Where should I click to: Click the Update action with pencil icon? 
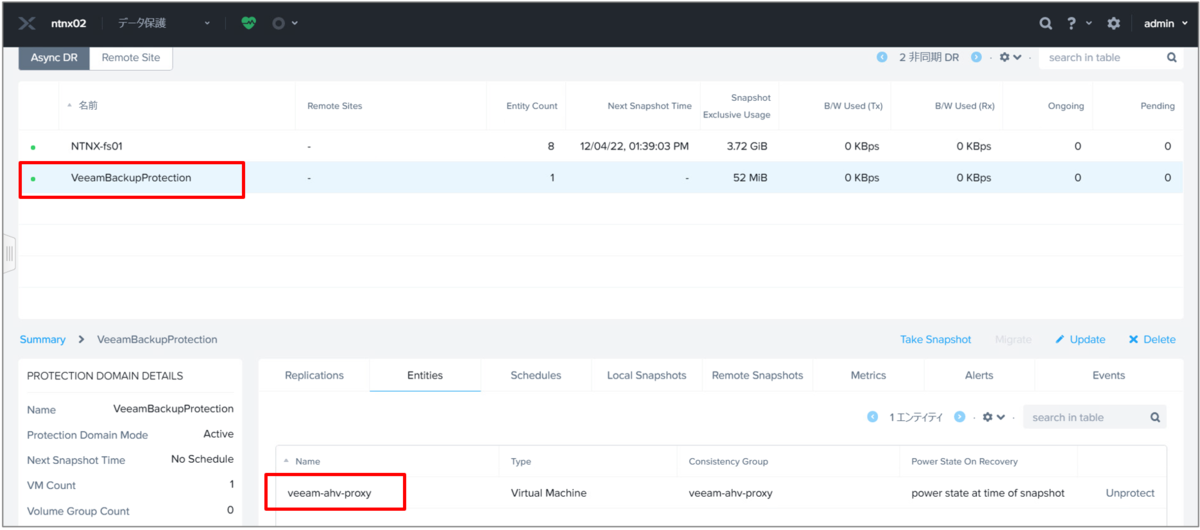(x=1080, y=339)
